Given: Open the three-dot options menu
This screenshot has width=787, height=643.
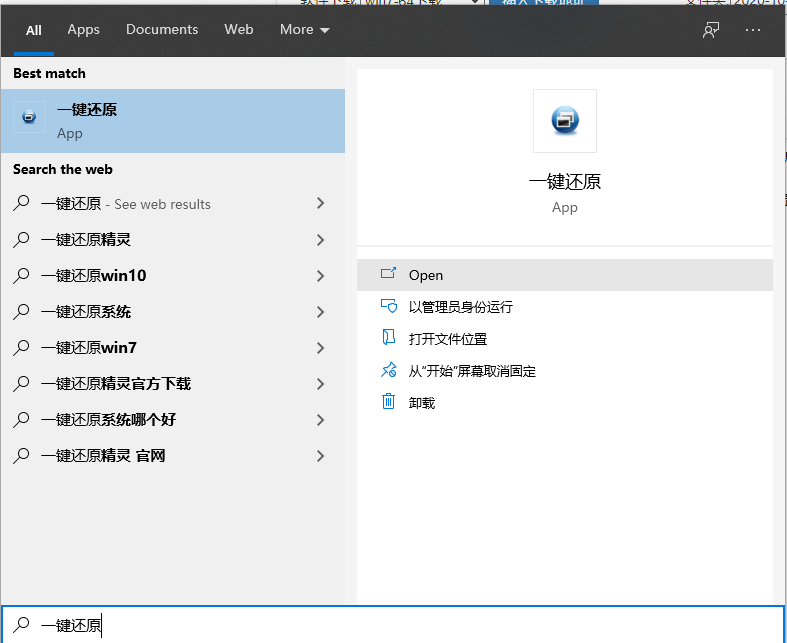Looking at the screenshot, I should coord(753,30).
